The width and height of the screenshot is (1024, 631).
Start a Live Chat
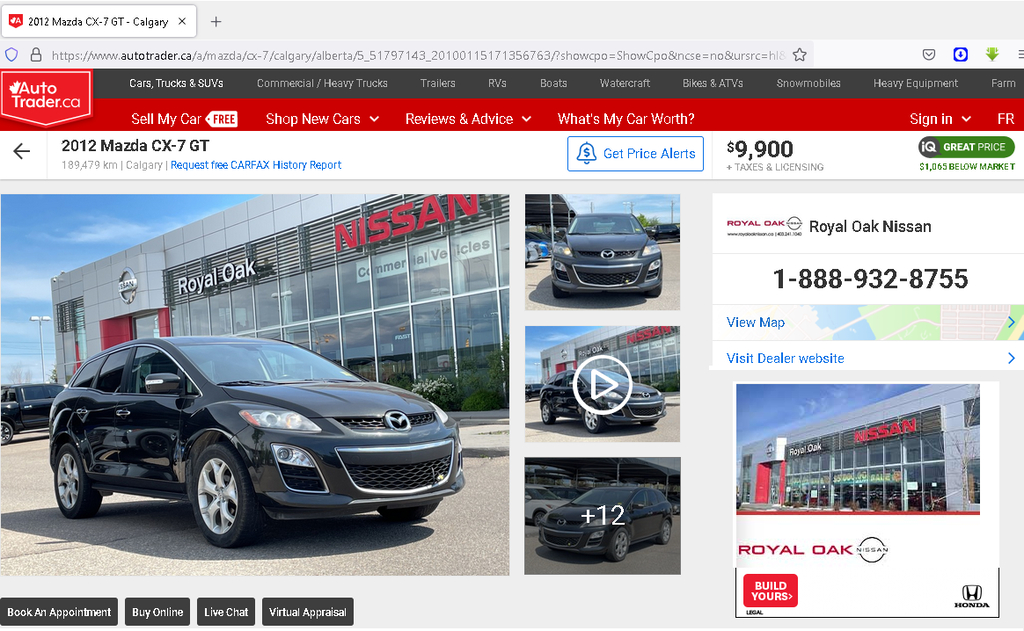pos(226,612)
